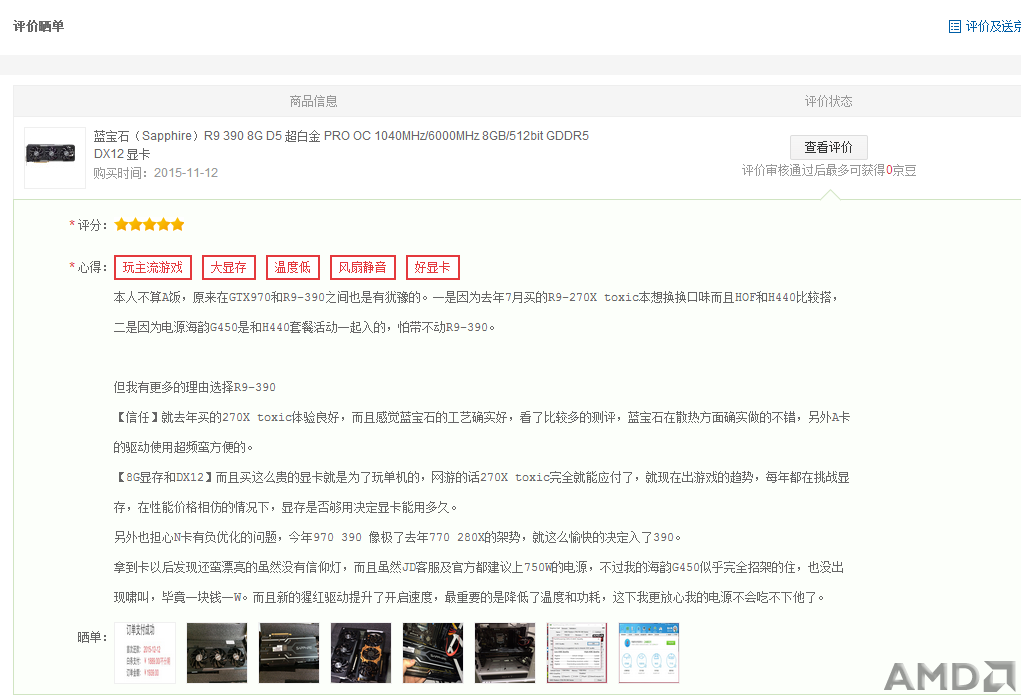Click the 评价审核通过后最多可获得0京豆 note
The image size is (1021, 697).
(829, 170)
